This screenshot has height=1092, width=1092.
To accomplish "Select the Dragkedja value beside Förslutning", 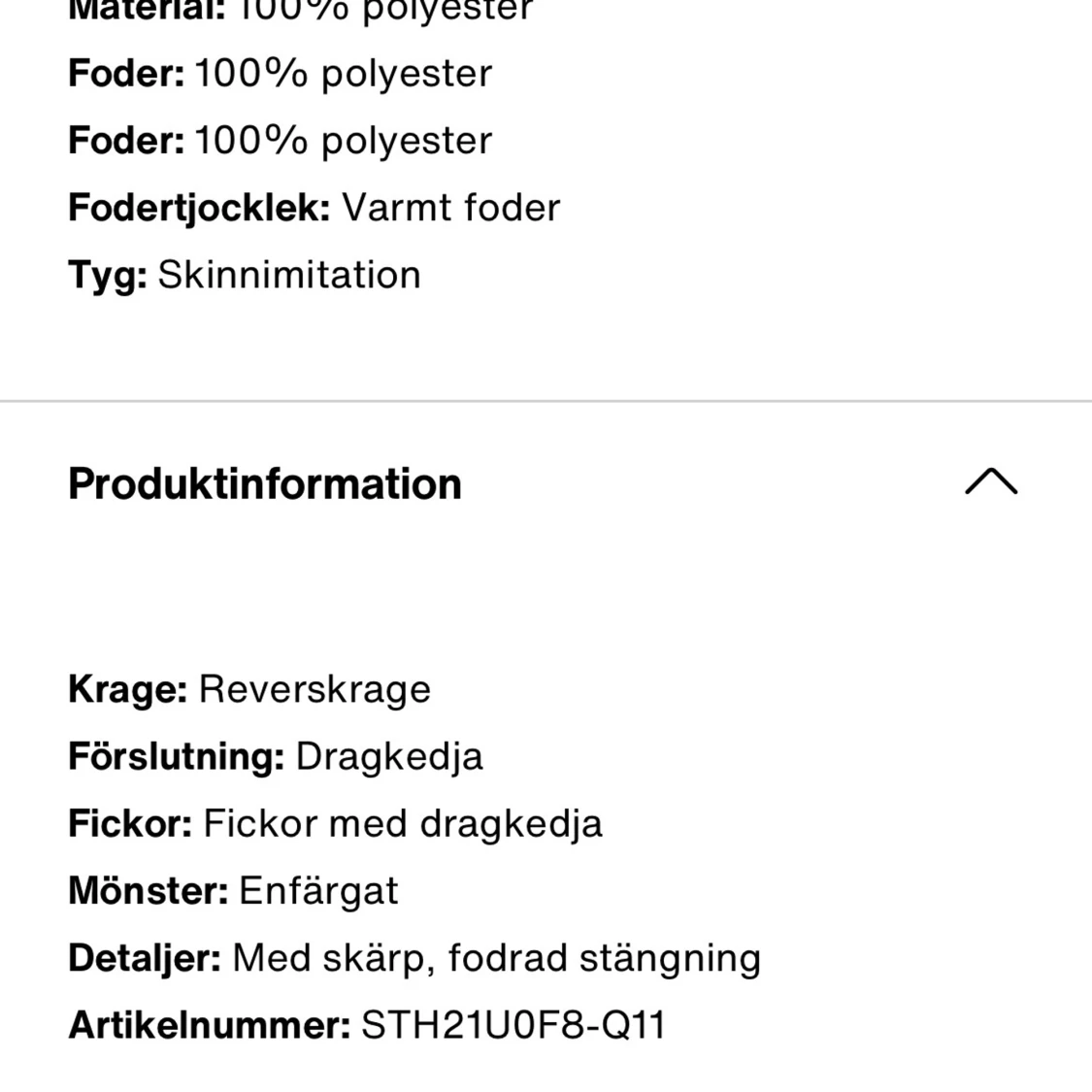I will pos(389,757).
